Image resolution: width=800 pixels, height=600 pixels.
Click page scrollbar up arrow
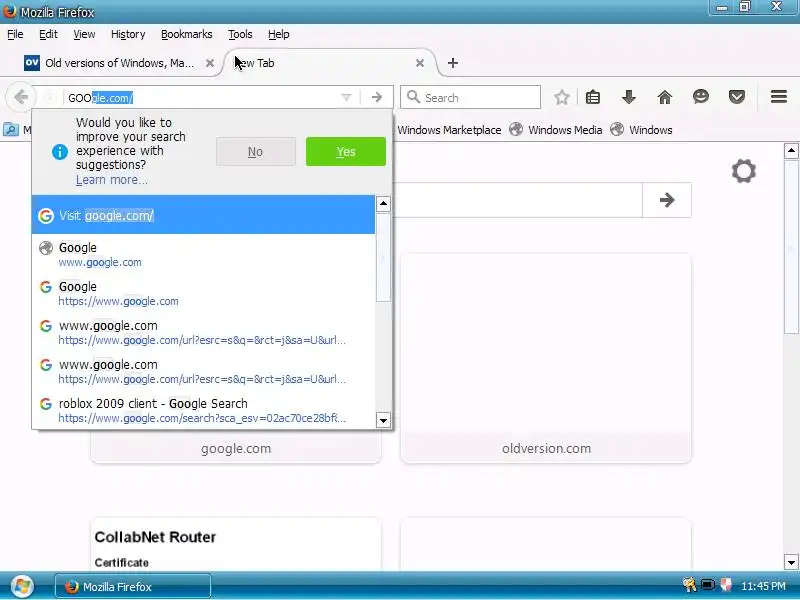[x=791, y=151]
